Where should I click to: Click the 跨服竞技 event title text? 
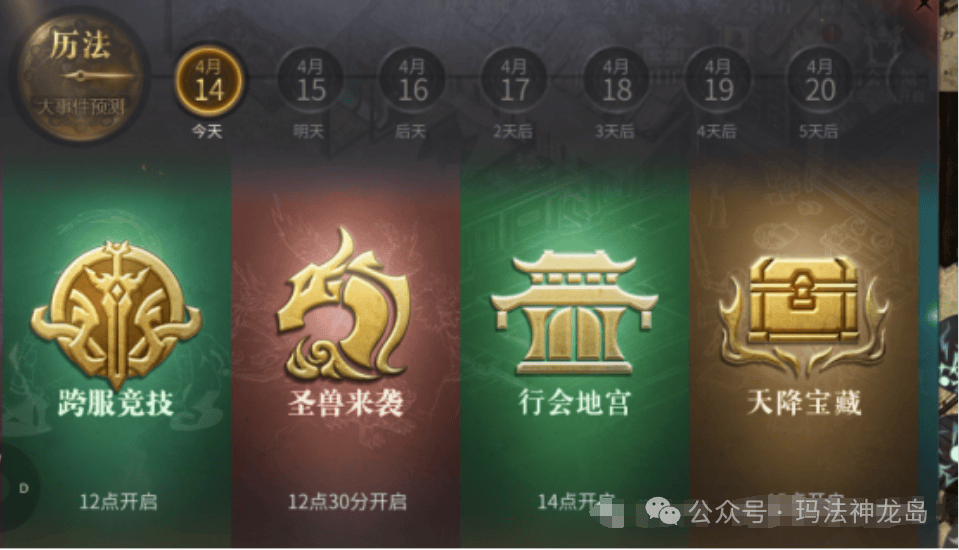pos(116,403)
